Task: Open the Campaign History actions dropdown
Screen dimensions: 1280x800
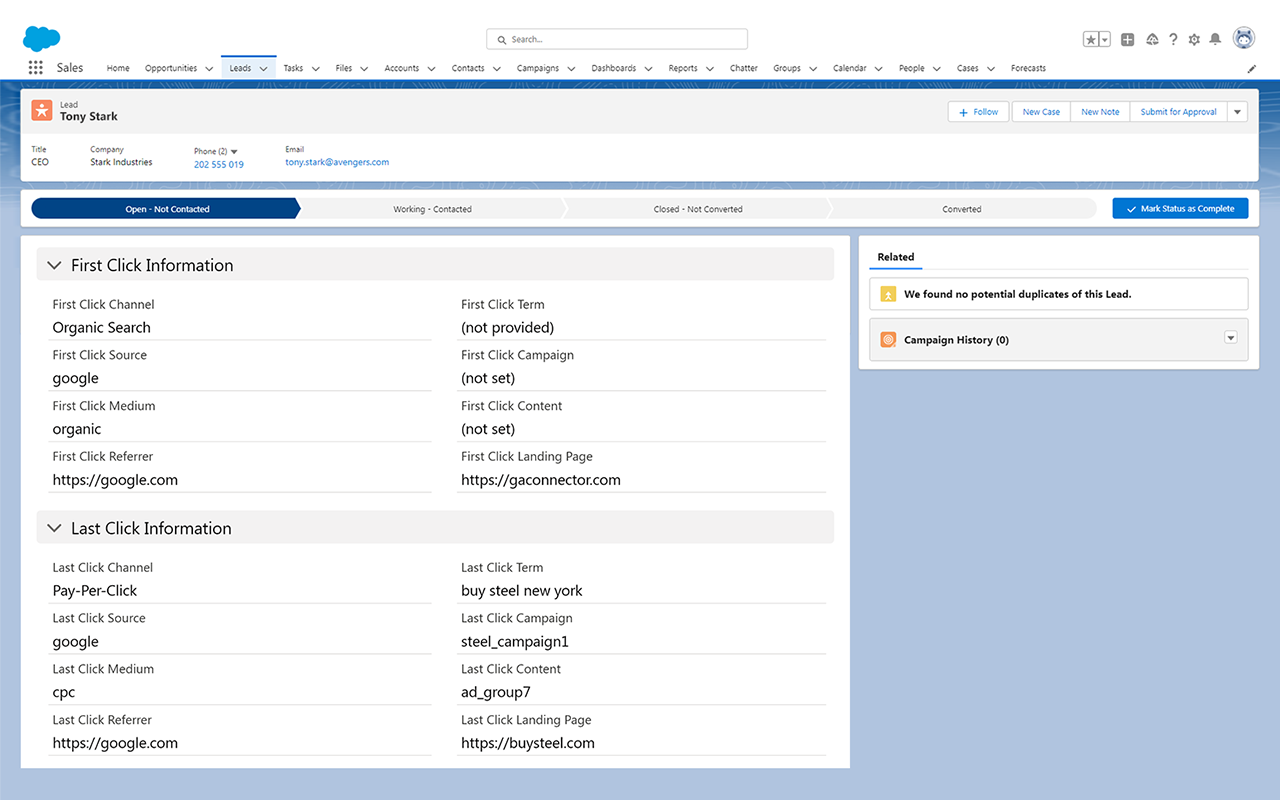Action: [1231, 338]
